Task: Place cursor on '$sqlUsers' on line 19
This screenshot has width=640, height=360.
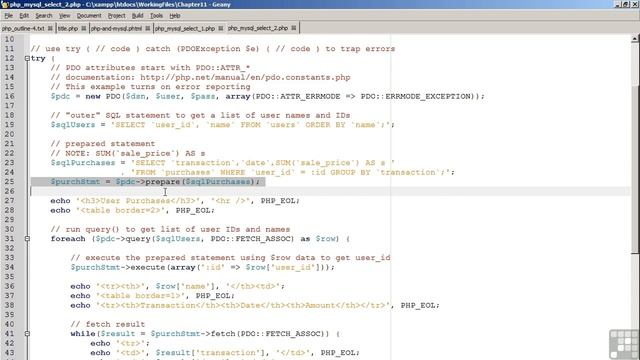Action: point(73,124)
